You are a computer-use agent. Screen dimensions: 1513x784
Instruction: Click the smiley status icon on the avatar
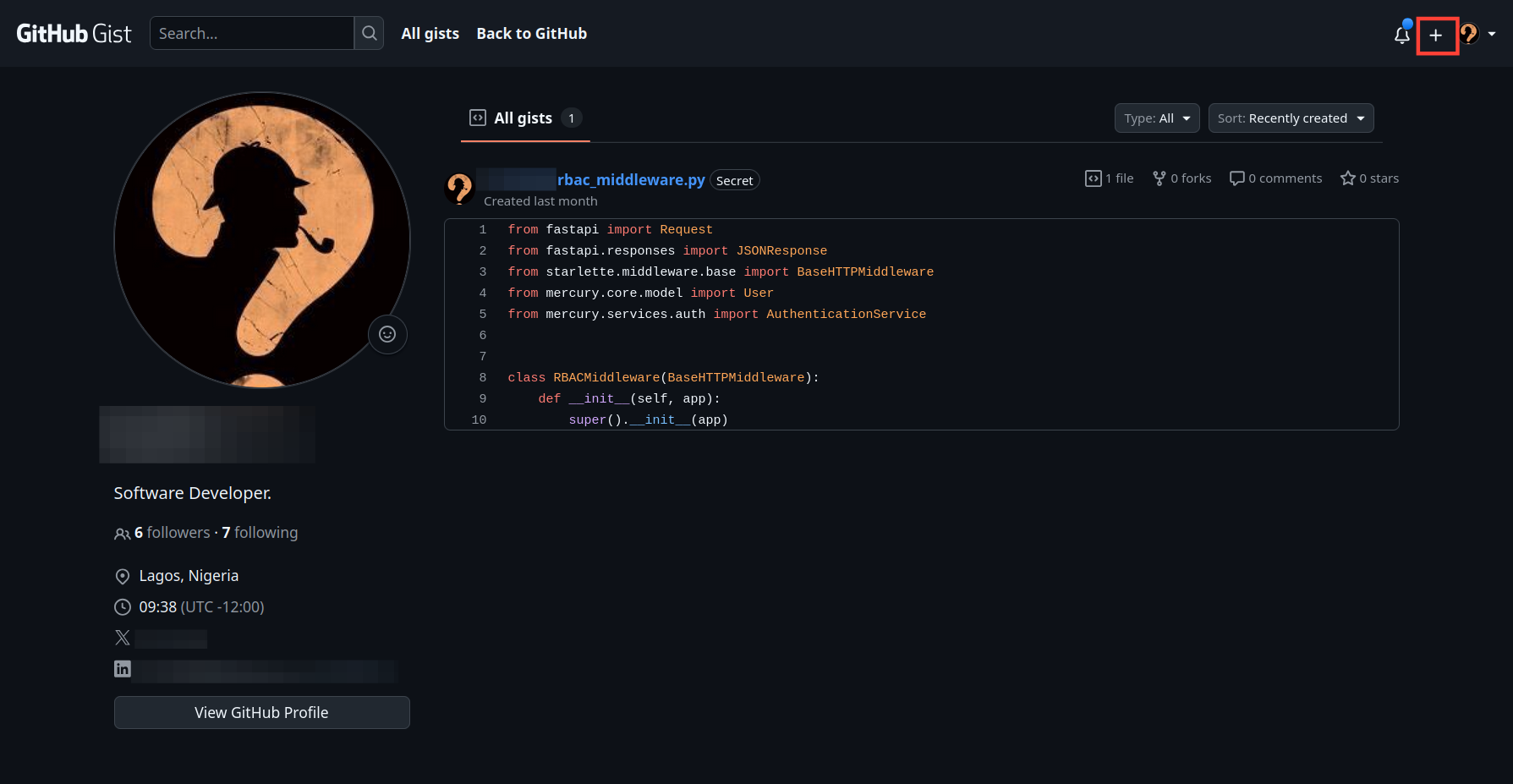point(387,335)
